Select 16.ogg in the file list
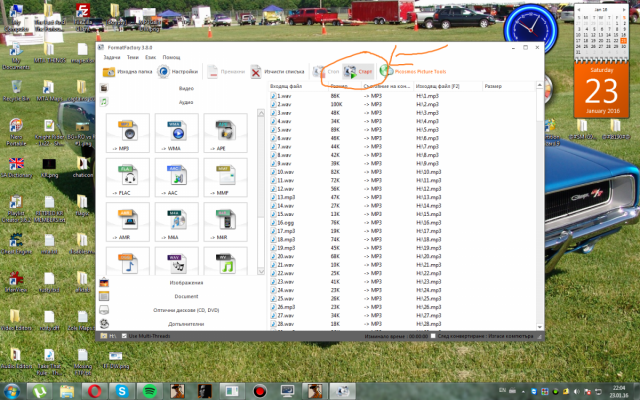 tap(285, 222)
